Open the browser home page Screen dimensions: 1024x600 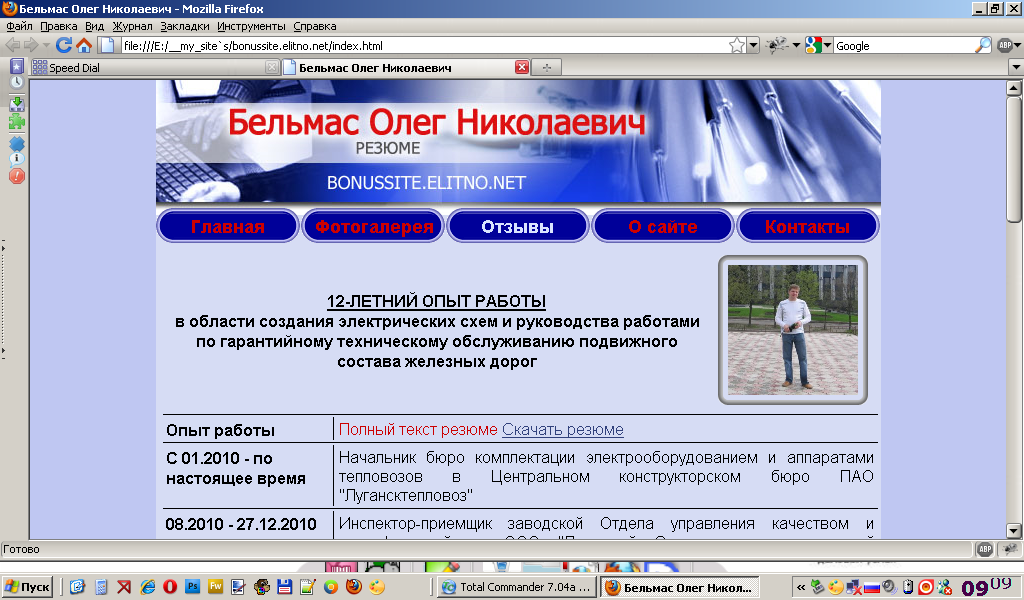tap(84, 45)
